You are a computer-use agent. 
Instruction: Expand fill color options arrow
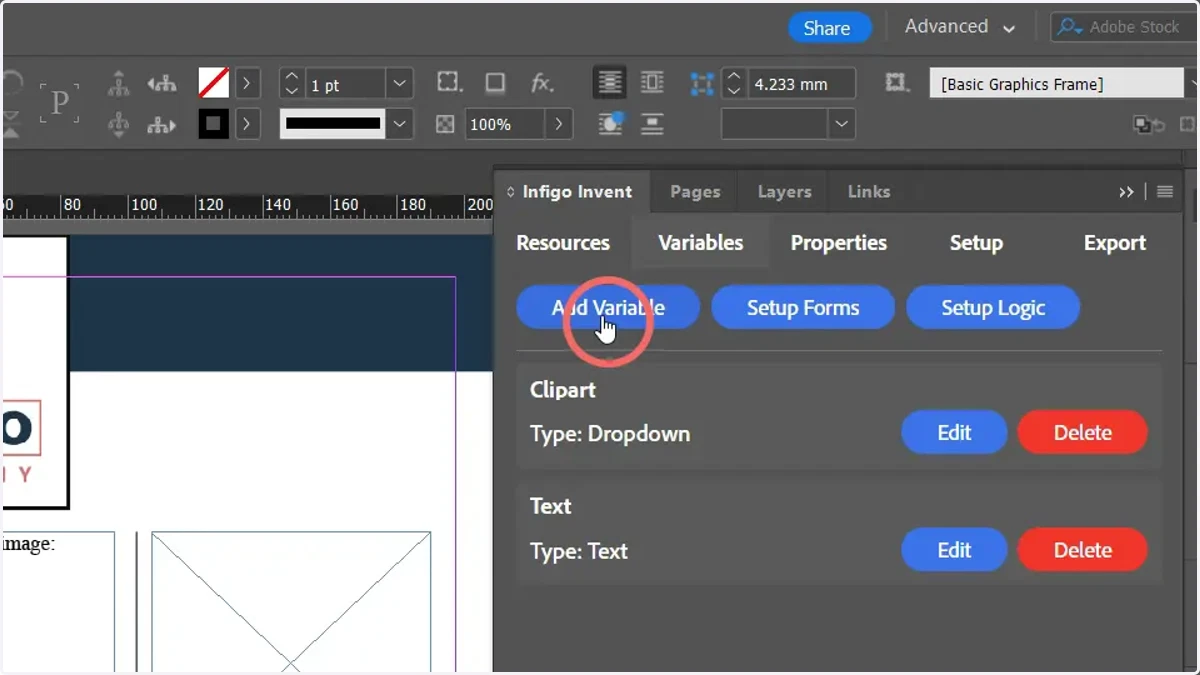(246, 83)
